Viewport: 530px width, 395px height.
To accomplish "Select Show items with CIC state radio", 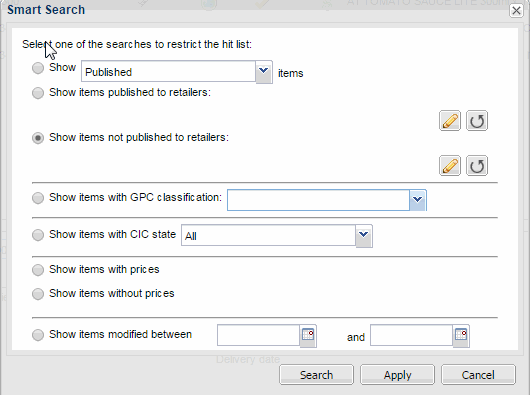I will pyautogui.click(x=38, y=234).
